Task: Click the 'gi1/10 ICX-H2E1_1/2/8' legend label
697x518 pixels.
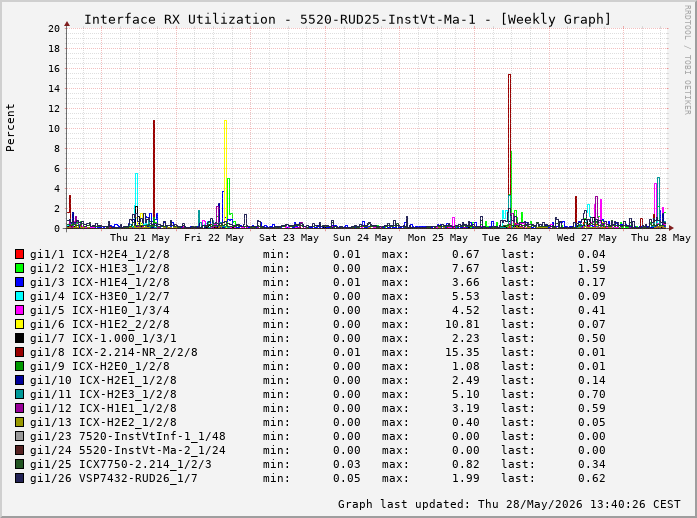Action: pyautogui.click(x=103, y=380)
